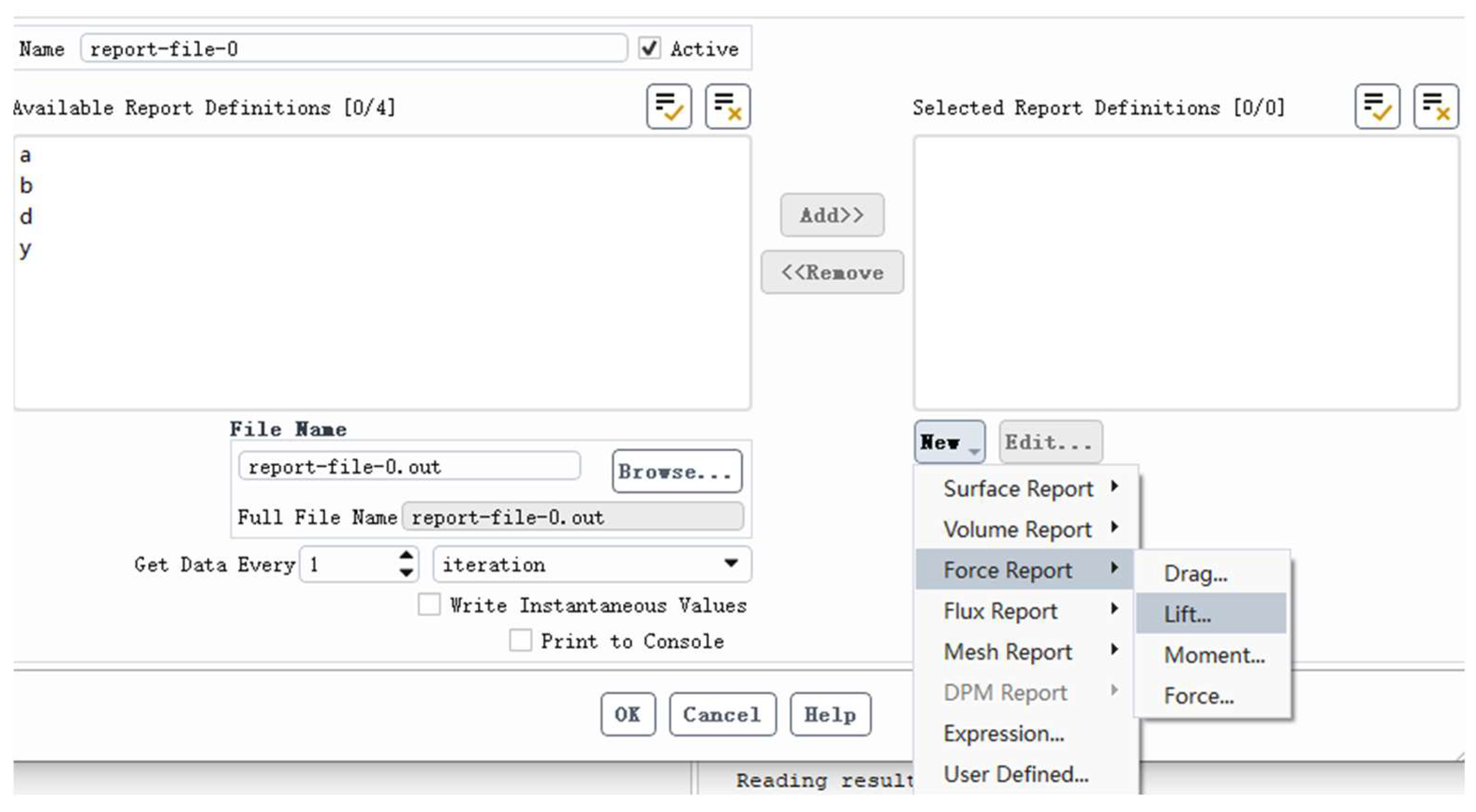Enable Write Instantaneous Values
Viewport: 1476px width, 812px height.
[x=429, y=604]
